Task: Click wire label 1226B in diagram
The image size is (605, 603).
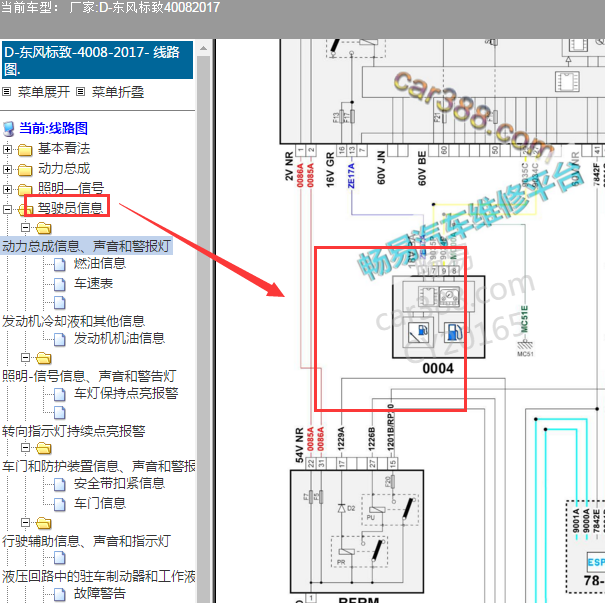Action: coord(372,438)
